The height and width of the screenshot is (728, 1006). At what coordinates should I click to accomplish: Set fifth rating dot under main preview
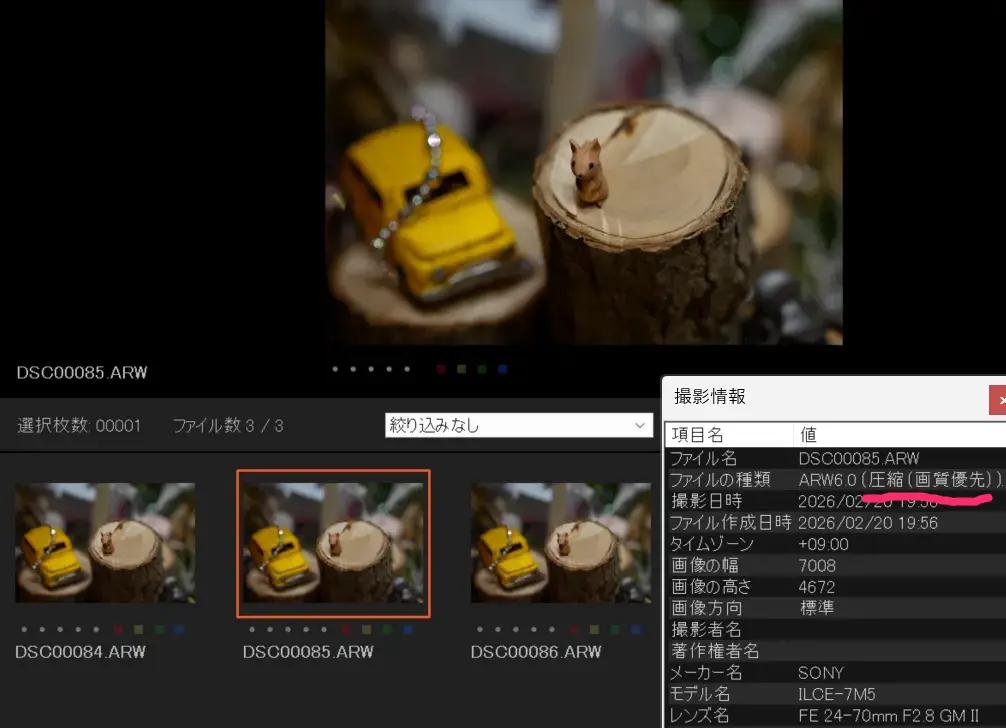407,369
